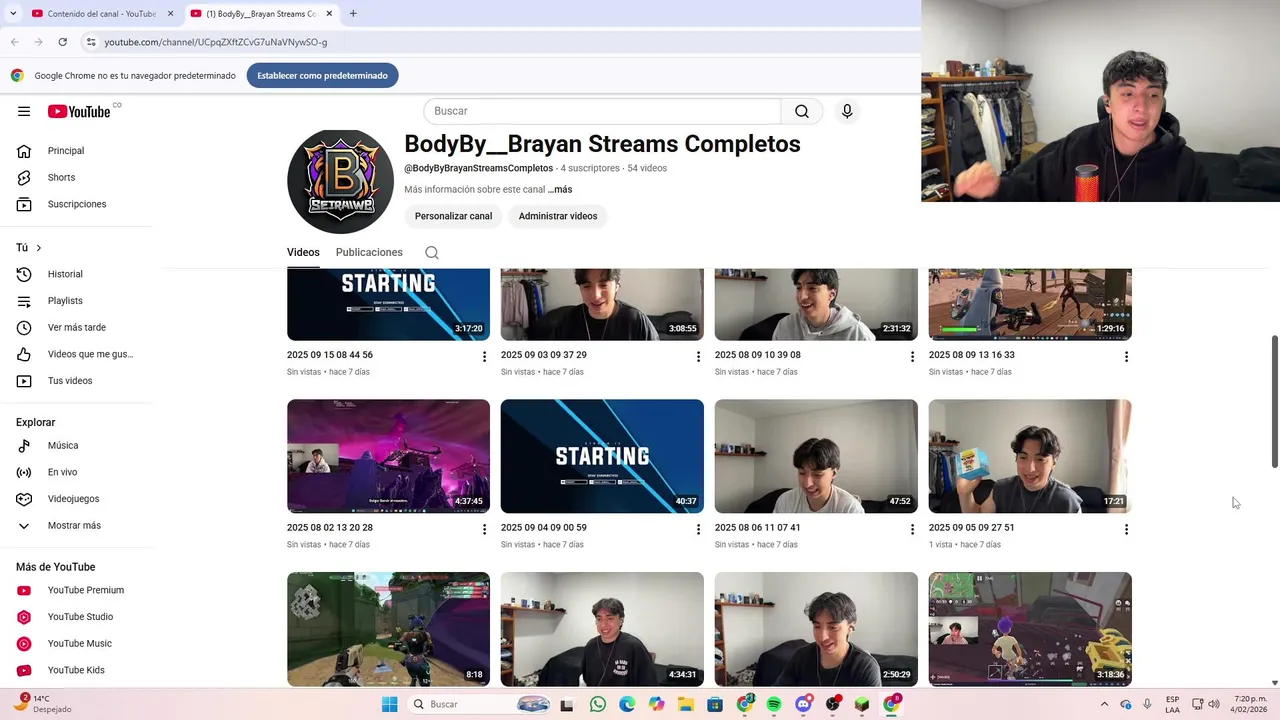Expand the Tú section
Screen dimensions: 1280x720
[29, 247]
